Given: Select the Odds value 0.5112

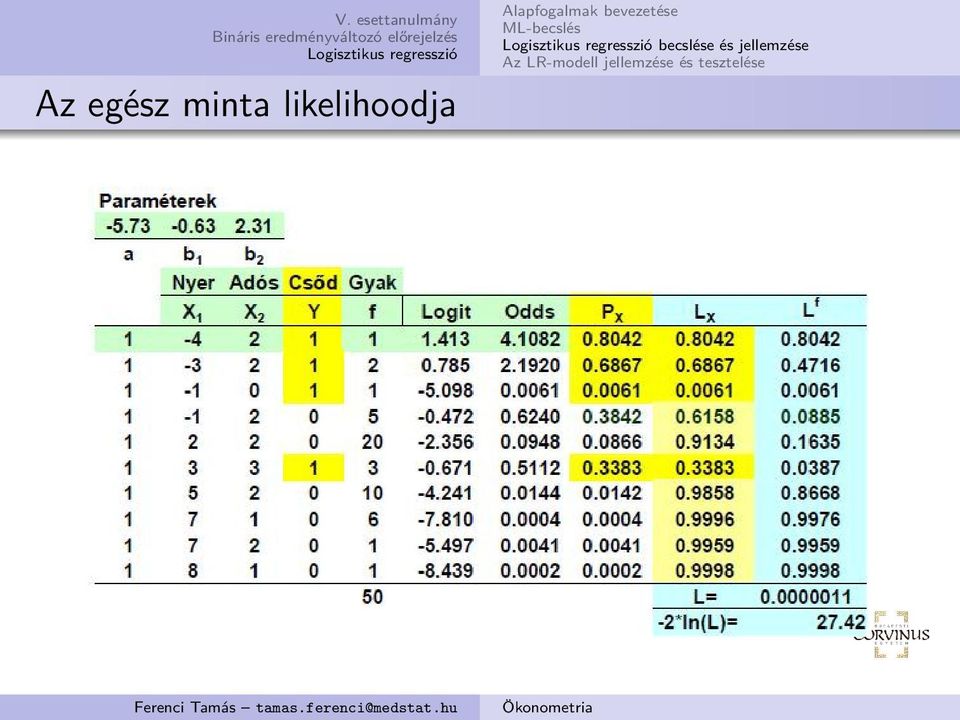Looking at the screenshot, I should 530,468.
